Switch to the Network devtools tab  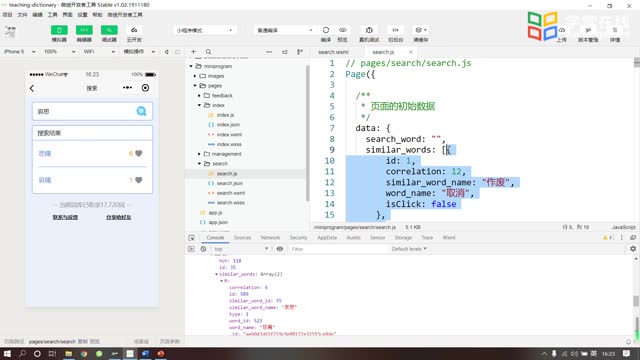tap(270, 238)
